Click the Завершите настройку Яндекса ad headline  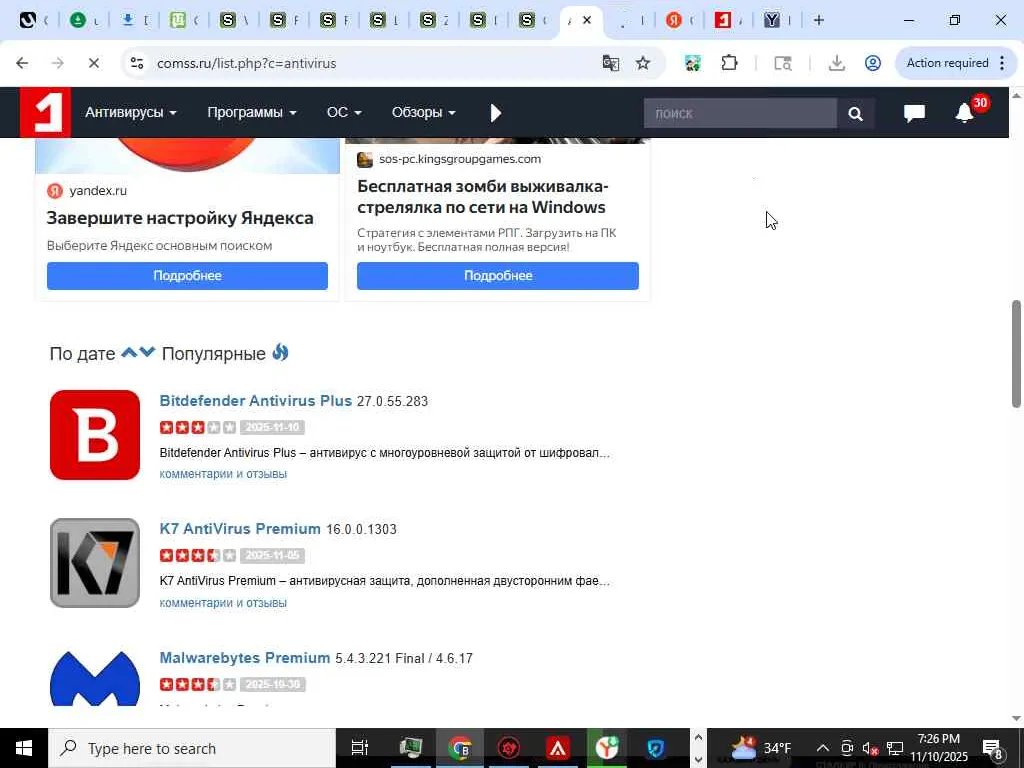click(x=180, y=217)
